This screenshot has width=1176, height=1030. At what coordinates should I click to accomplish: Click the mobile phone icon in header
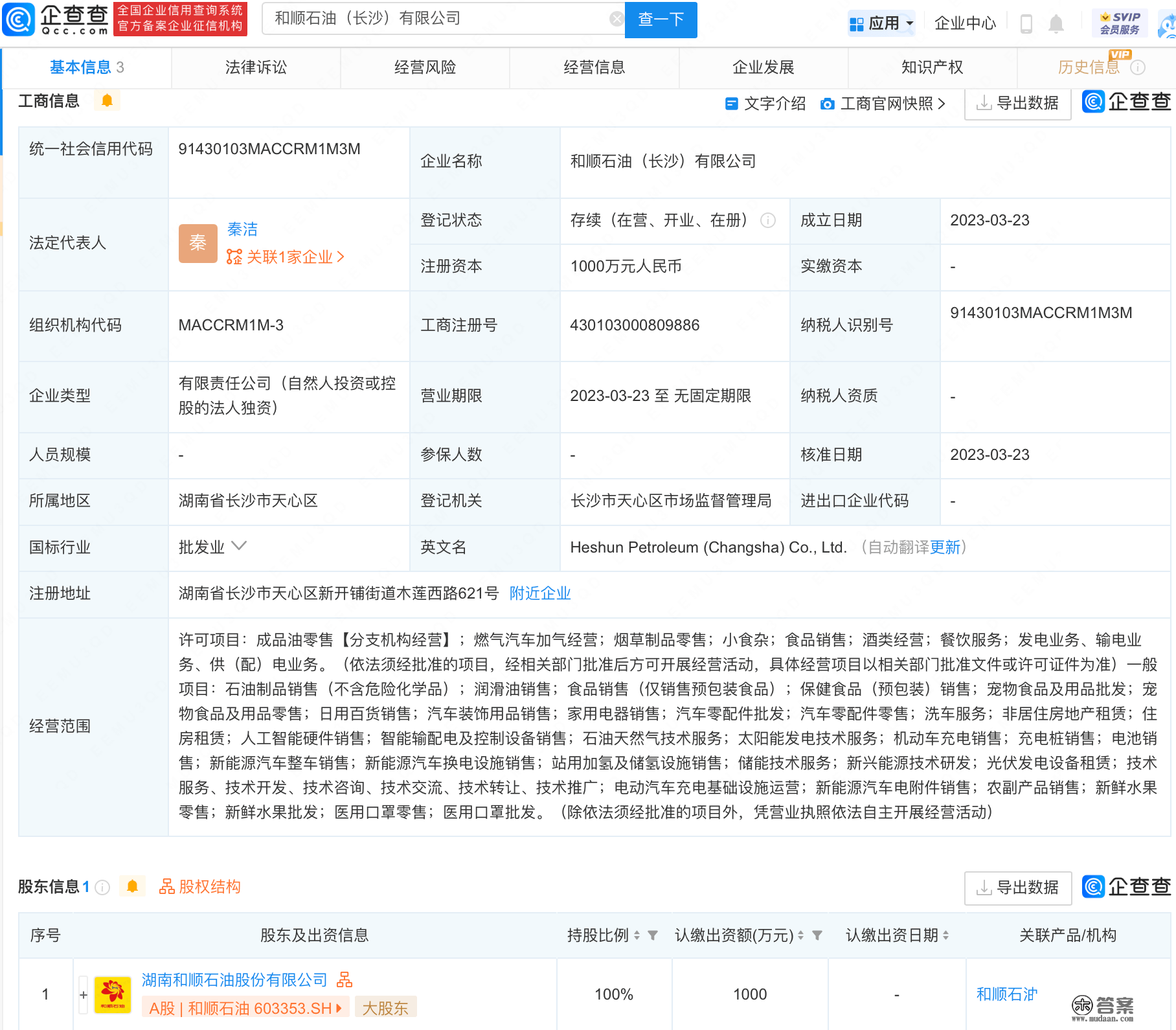[1026, 24]
